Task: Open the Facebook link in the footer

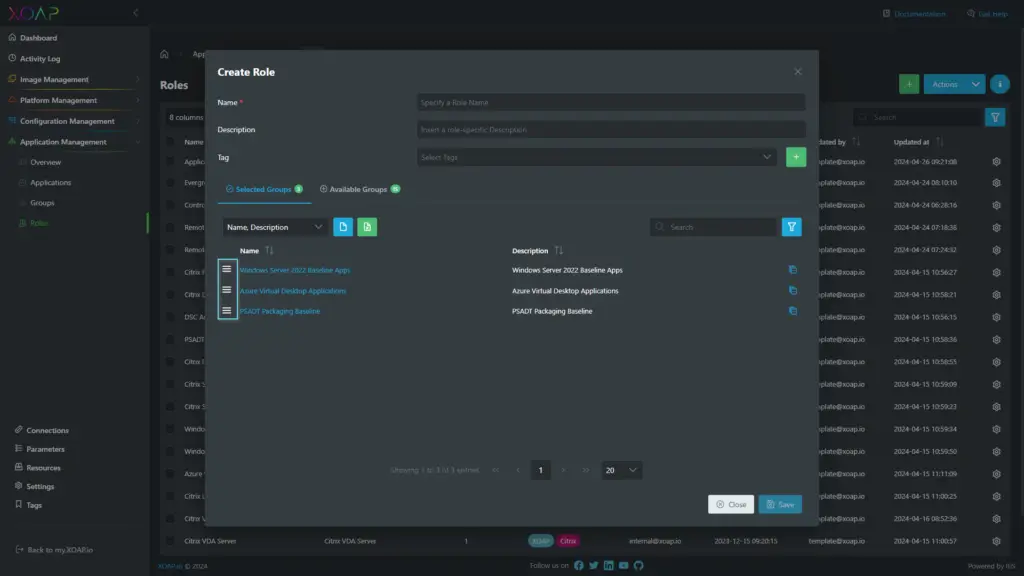Action: 579,566
